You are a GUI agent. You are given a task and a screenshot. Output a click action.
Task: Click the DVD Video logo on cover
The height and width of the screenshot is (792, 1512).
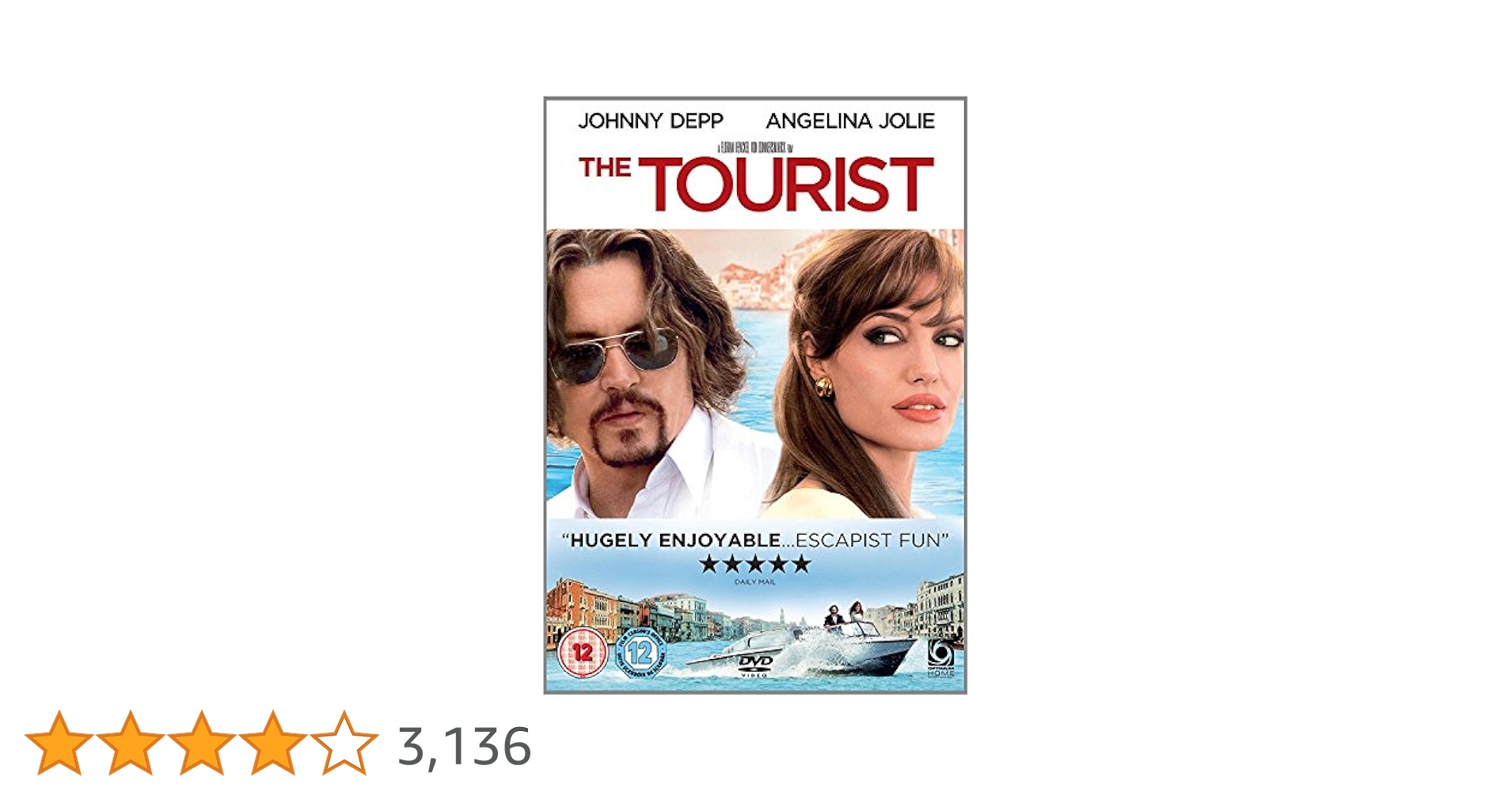(754, 665)
